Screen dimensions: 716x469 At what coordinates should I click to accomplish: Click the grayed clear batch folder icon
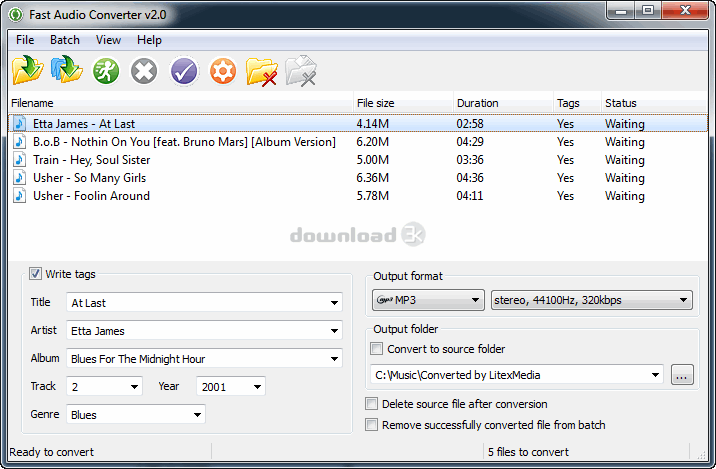301,71
